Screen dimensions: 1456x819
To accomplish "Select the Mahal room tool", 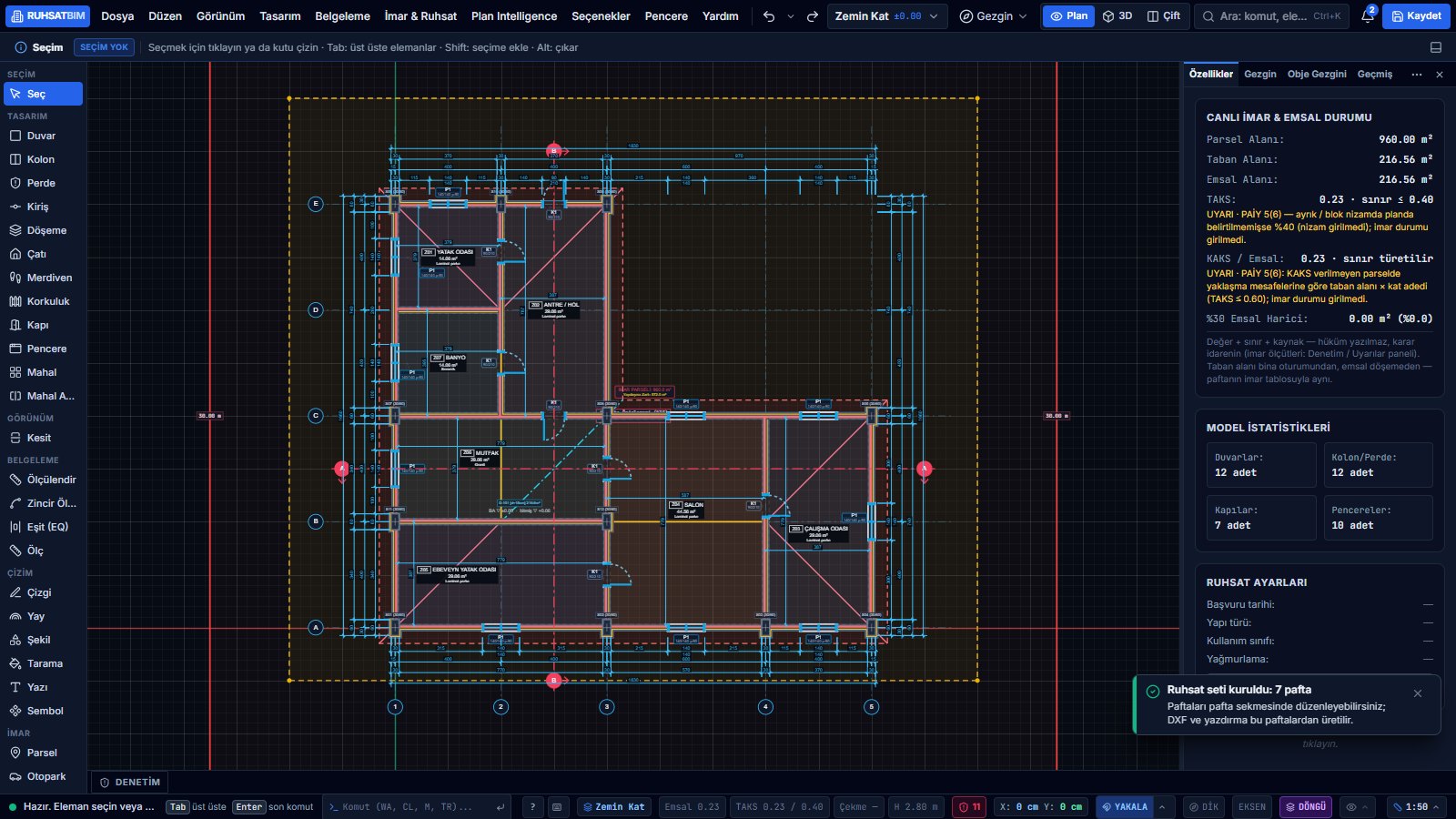I will coord(43,372).
